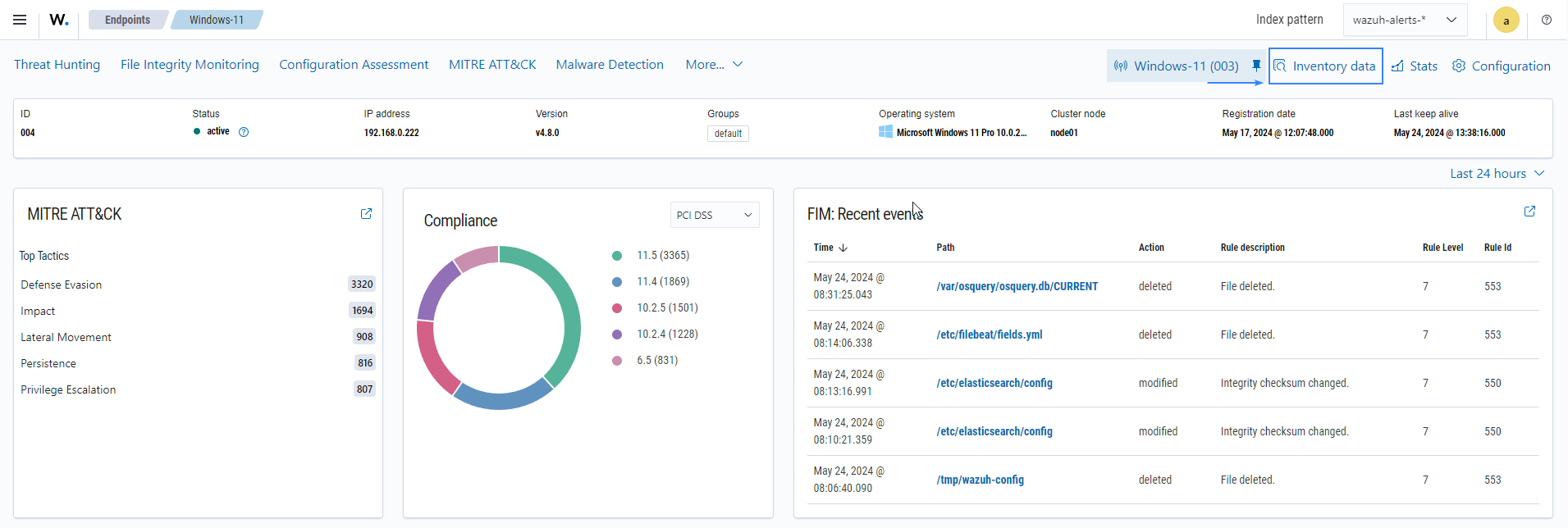Select Privilege Escalation tactic
The width and height of the screenshot is (1568, 528).
click(x=68, y=389)
